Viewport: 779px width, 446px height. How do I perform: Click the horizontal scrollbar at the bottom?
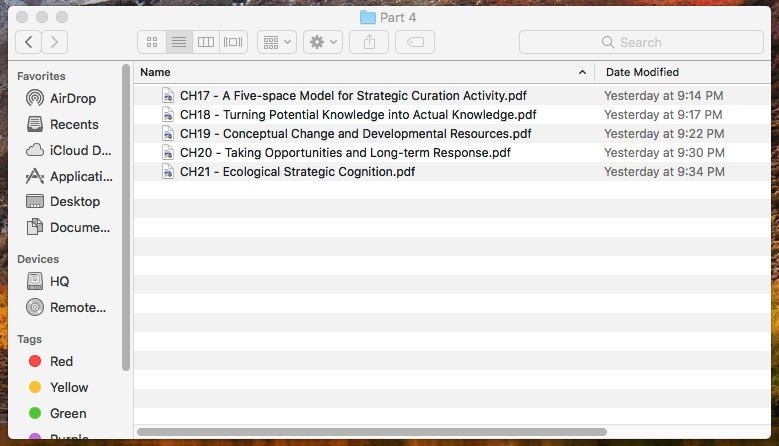tap(371, 432)
